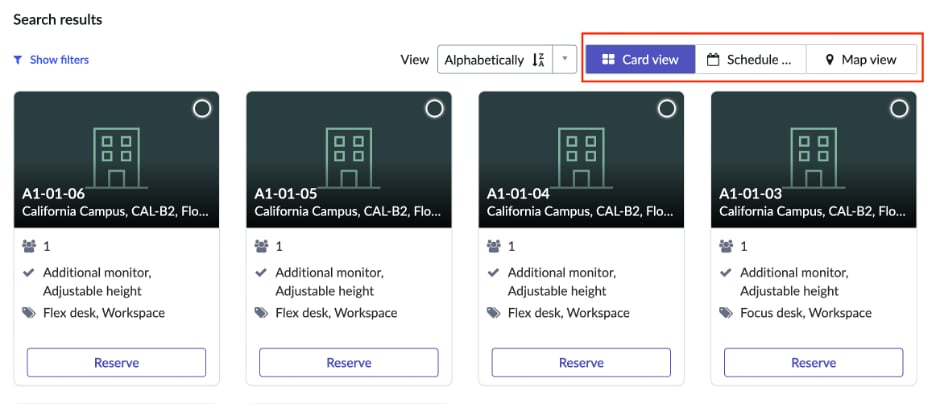Image resolution: width=936 pixels, height=404 pixels.
Task: Click 'Focus desk, Workspace' on A1-01-03
Action: 806,313
